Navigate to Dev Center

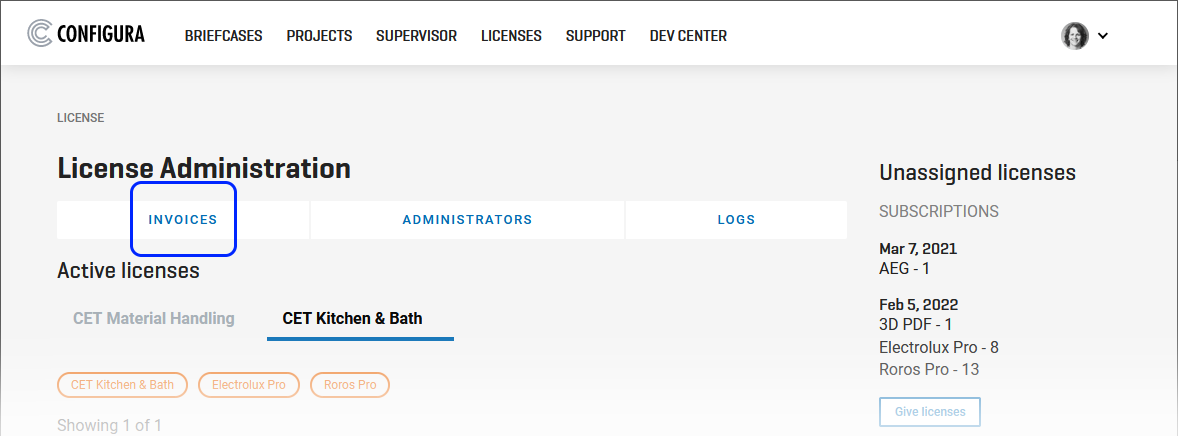(688, 35)
